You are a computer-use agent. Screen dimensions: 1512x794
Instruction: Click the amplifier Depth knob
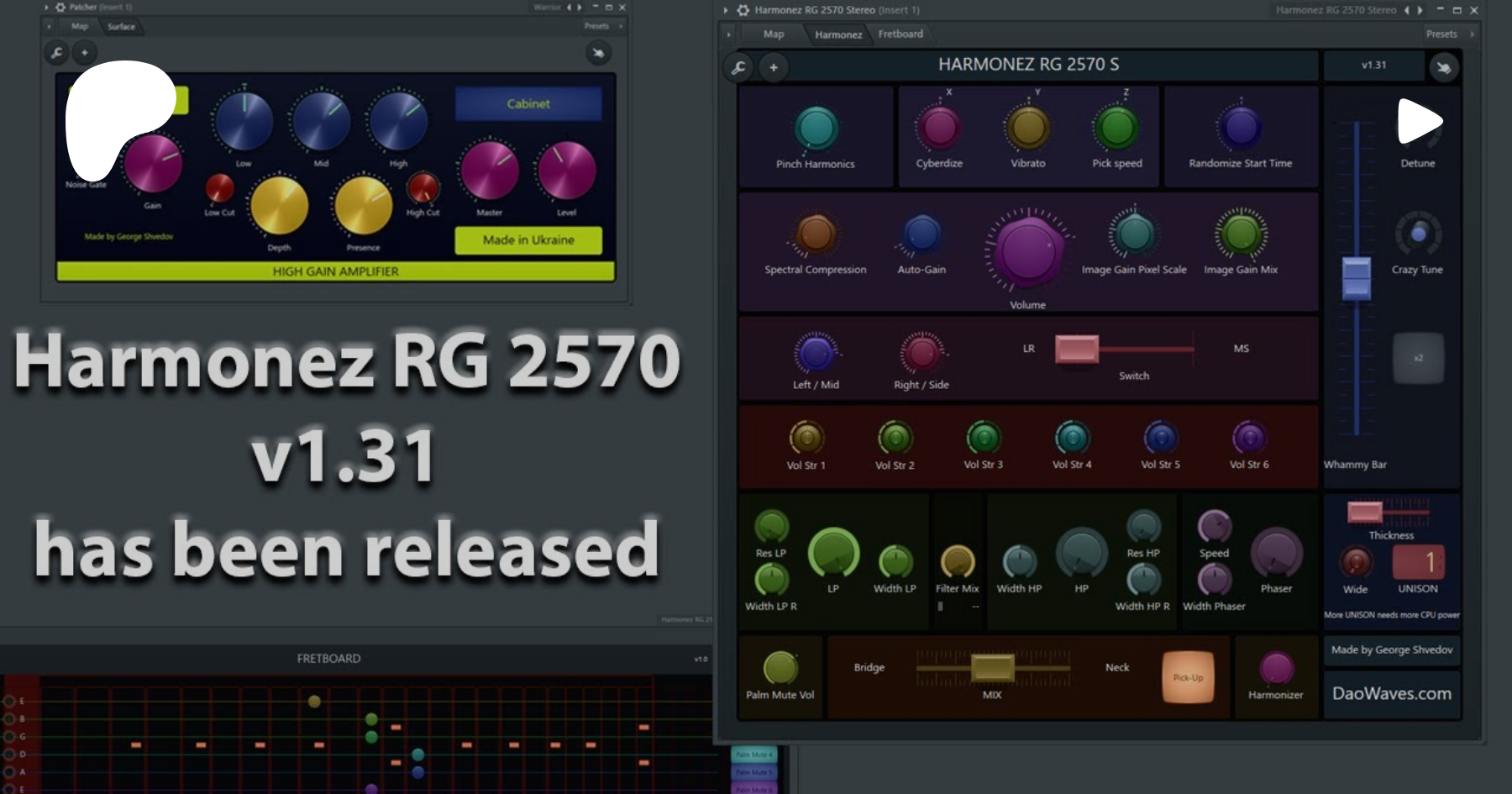tap(279, 206)
